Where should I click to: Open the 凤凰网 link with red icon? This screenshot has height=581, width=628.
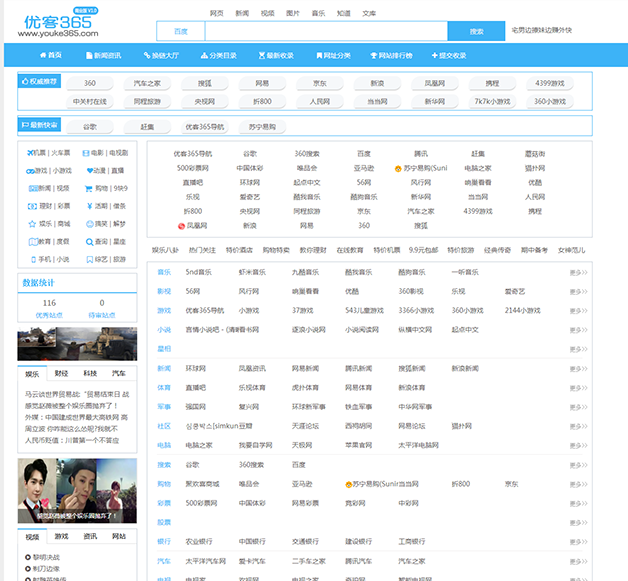[x=193, y=226]
